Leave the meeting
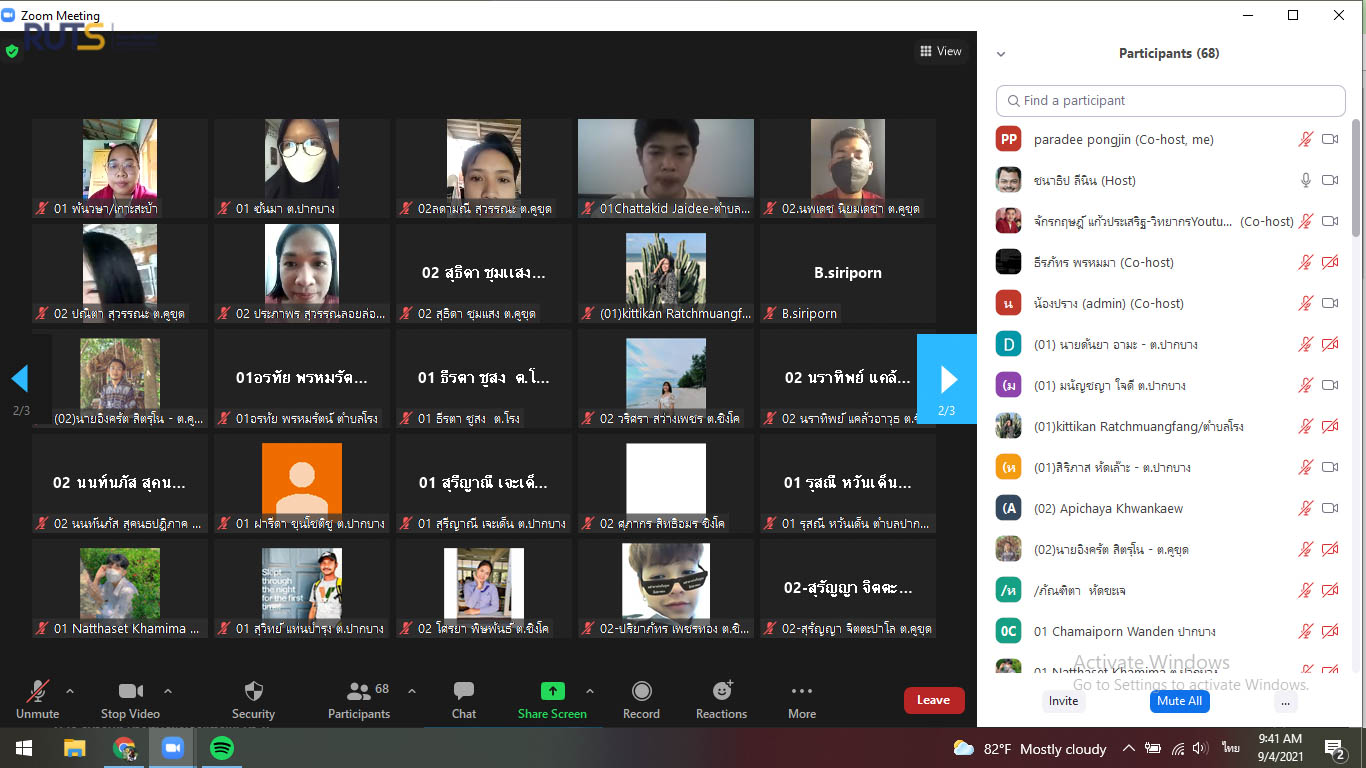The image size is (1366, 768). pos(933,700)
